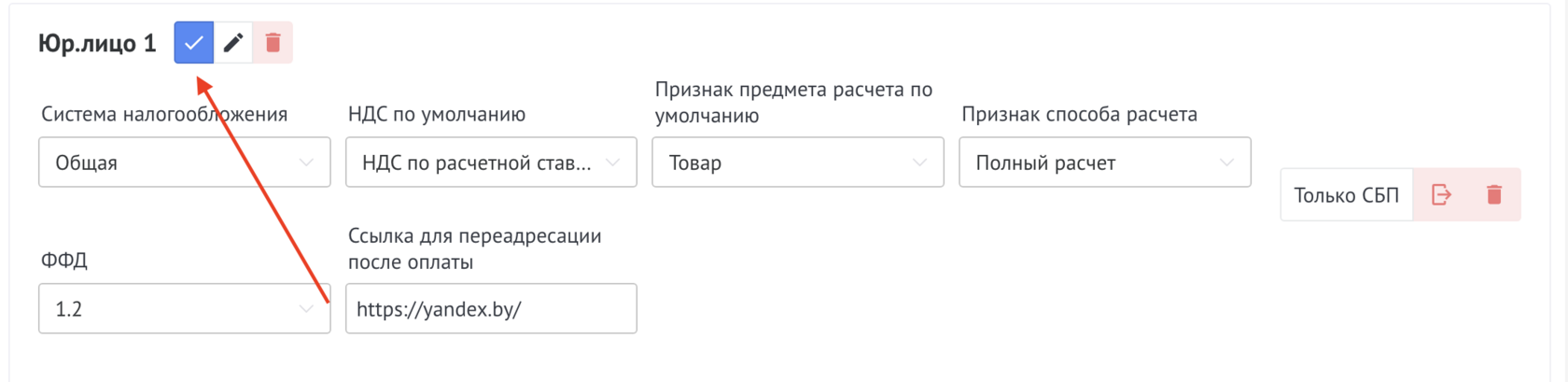The image size is (1568, 382).
Task: Click the blue checkmark next to Юр.лицо 1
Action: tap(194, 43)
